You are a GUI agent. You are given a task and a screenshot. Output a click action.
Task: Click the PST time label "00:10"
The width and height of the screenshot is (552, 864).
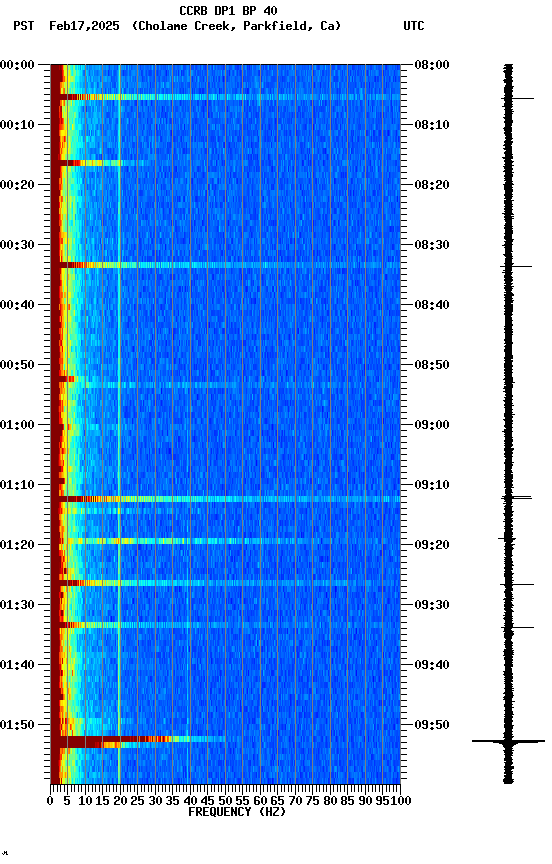(17, 125)
